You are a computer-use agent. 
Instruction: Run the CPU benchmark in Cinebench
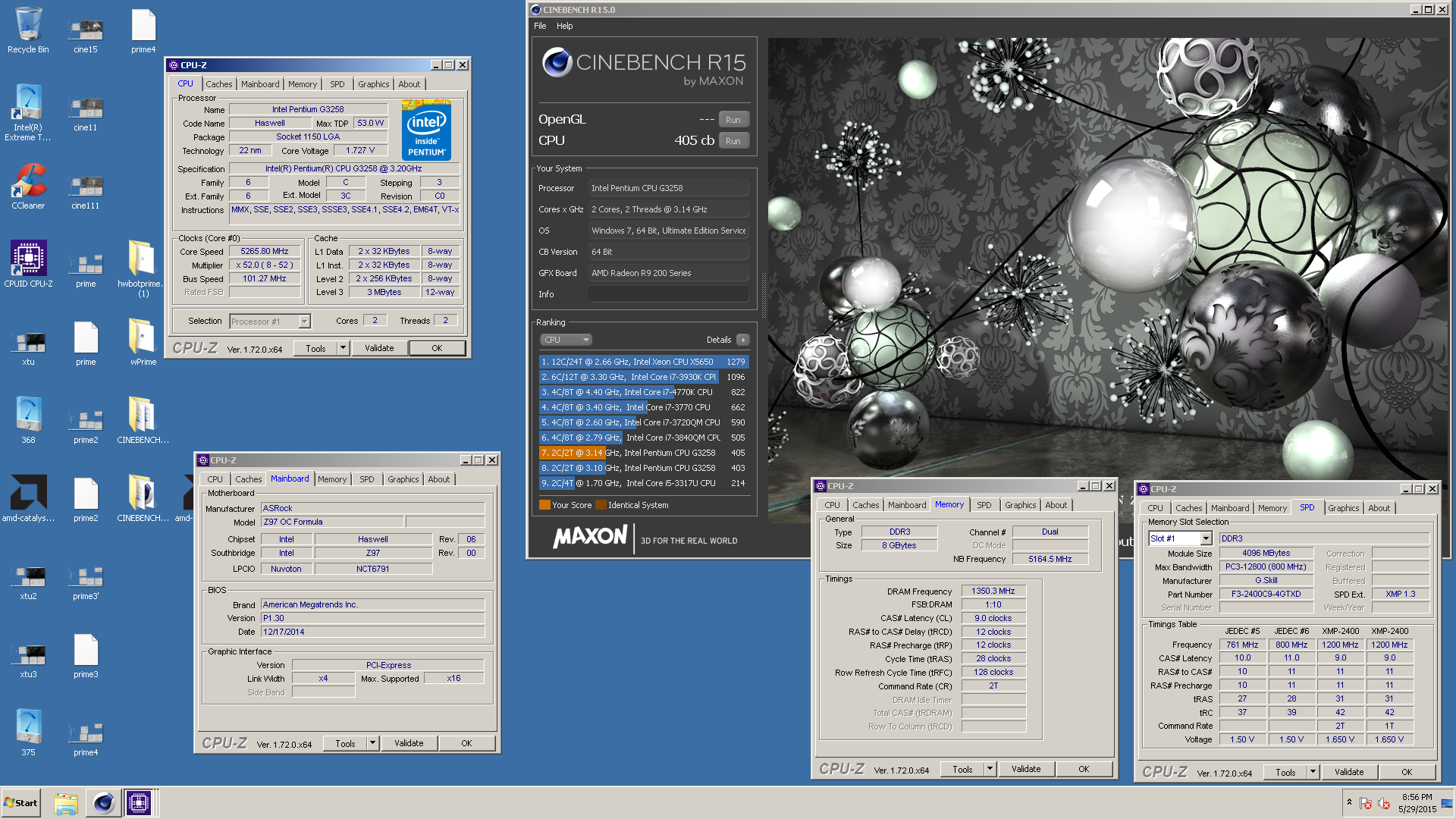[x=733, y=141]
